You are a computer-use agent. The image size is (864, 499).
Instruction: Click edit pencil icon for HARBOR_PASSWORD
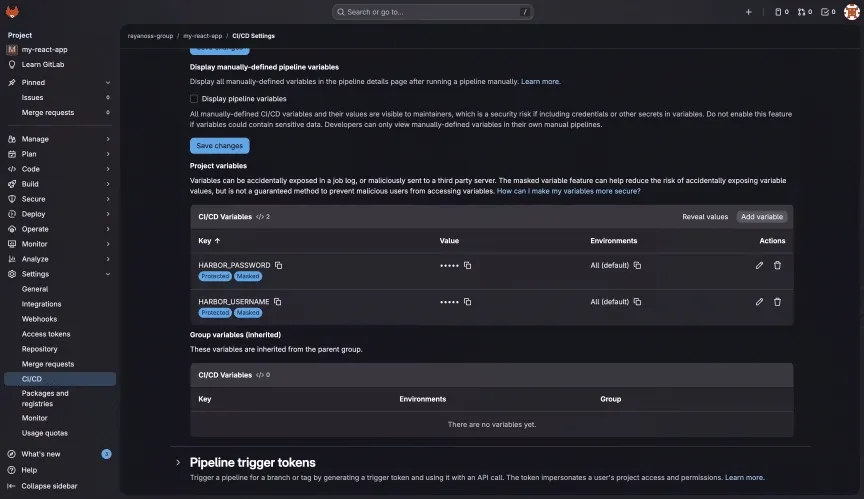[759, 265]
